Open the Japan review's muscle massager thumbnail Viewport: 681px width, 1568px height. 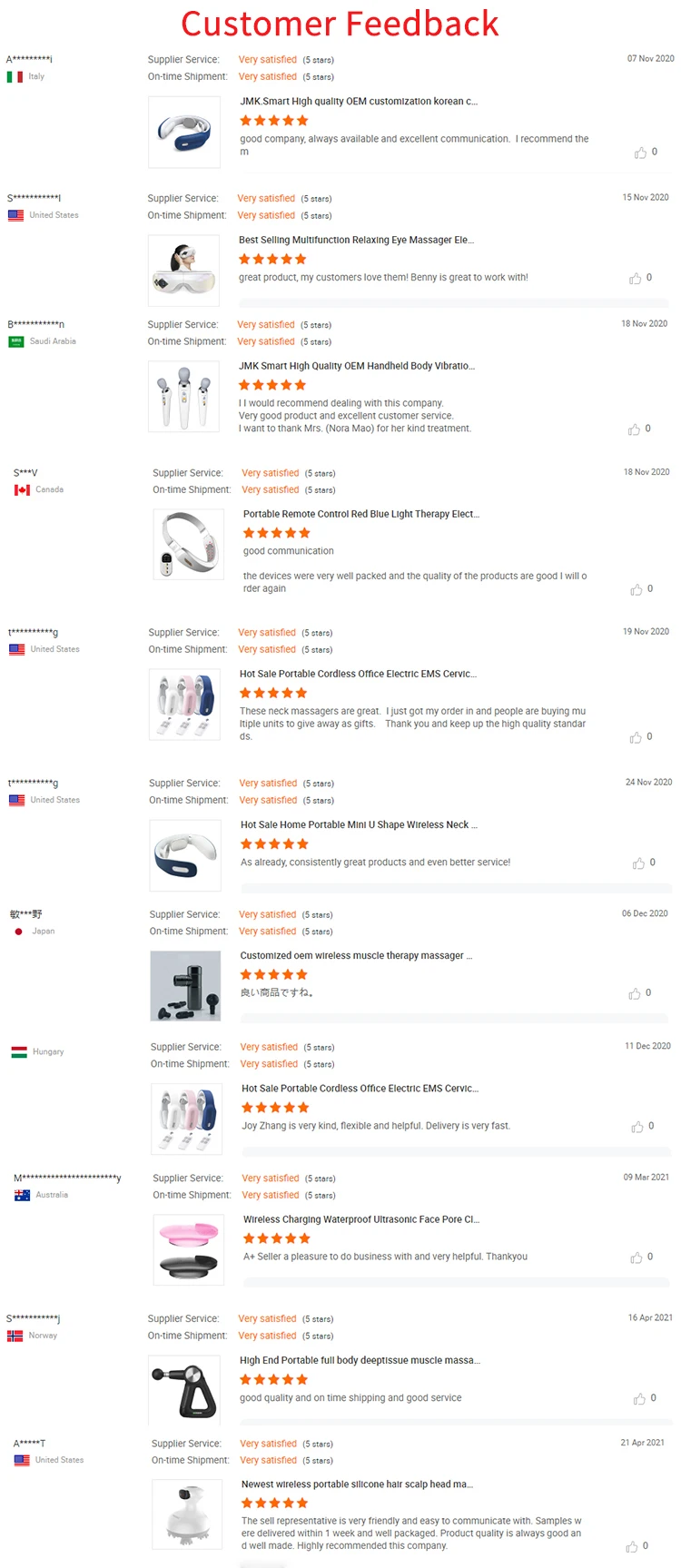(185, 986)
